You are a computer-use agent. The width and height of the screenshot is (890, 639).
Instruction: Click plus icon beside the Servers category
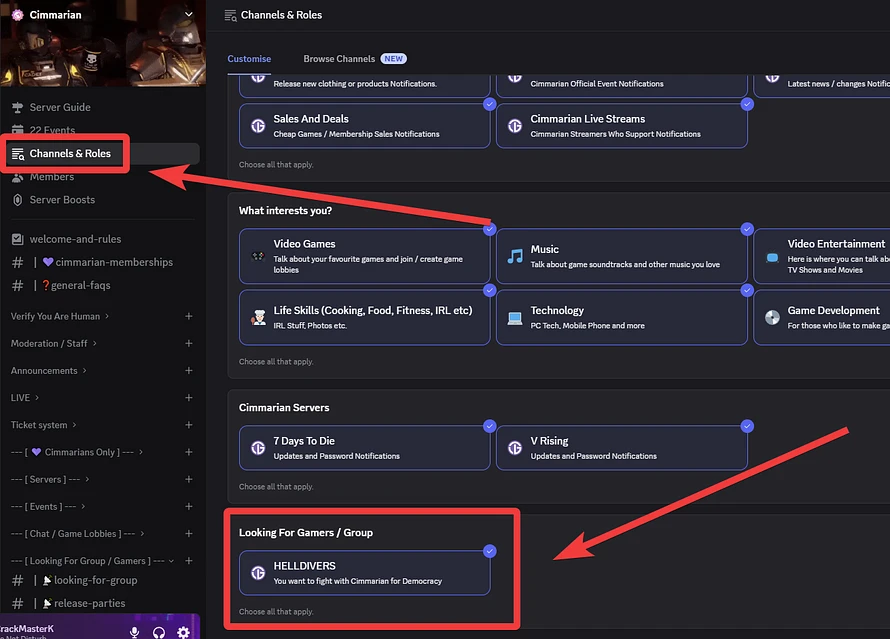click(x=188, y=480)
